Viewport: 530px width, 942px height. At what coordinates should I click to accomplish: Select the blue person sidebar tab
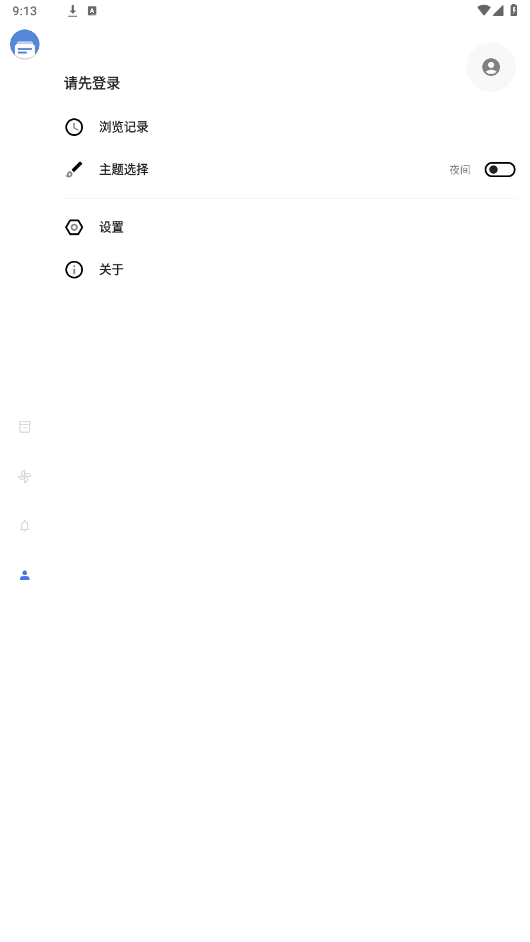(25, 576)
